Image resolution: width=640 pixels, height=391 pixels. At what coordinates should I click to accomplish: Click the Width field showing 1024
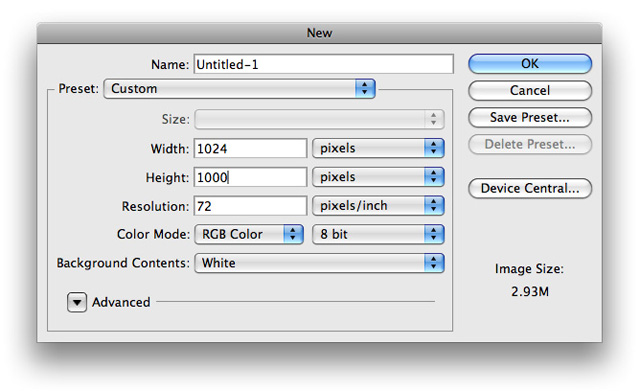tap(250, 148)
